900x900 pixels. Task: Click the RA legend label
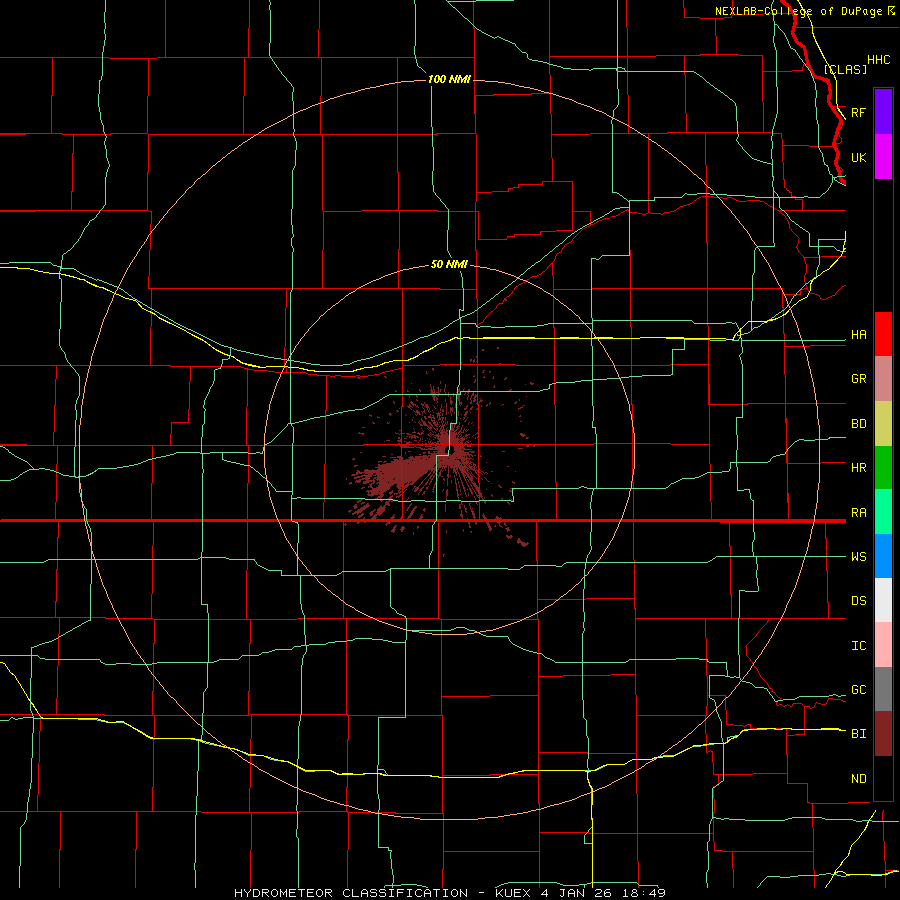point(858,513)
